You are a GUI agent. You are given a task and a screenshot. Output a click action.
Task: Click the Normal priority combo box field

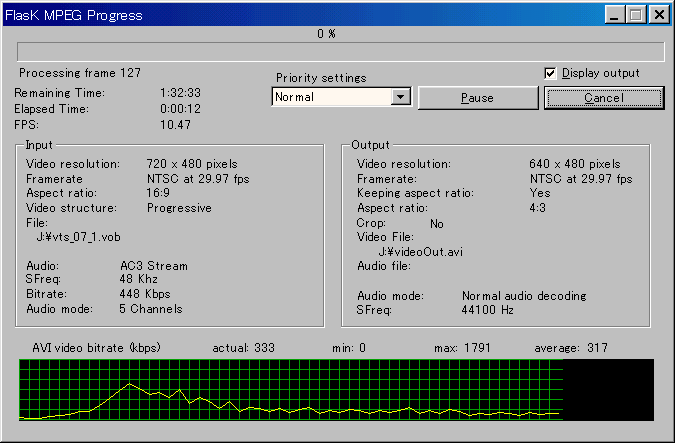coord(331,97)
